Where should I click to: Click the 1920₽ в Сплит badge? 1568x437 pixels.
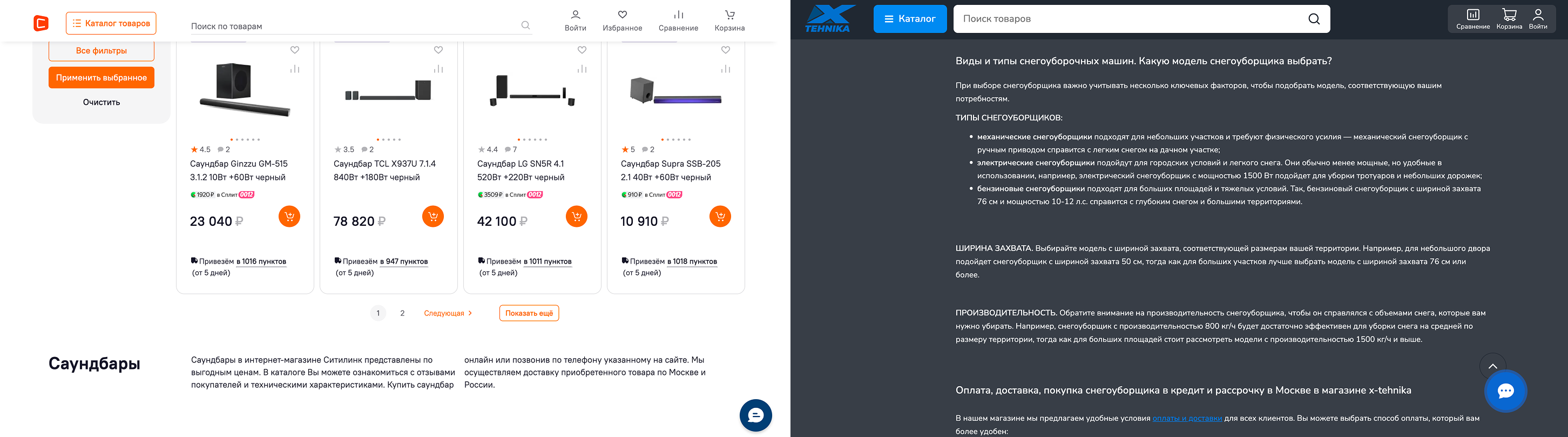[222, 195]
